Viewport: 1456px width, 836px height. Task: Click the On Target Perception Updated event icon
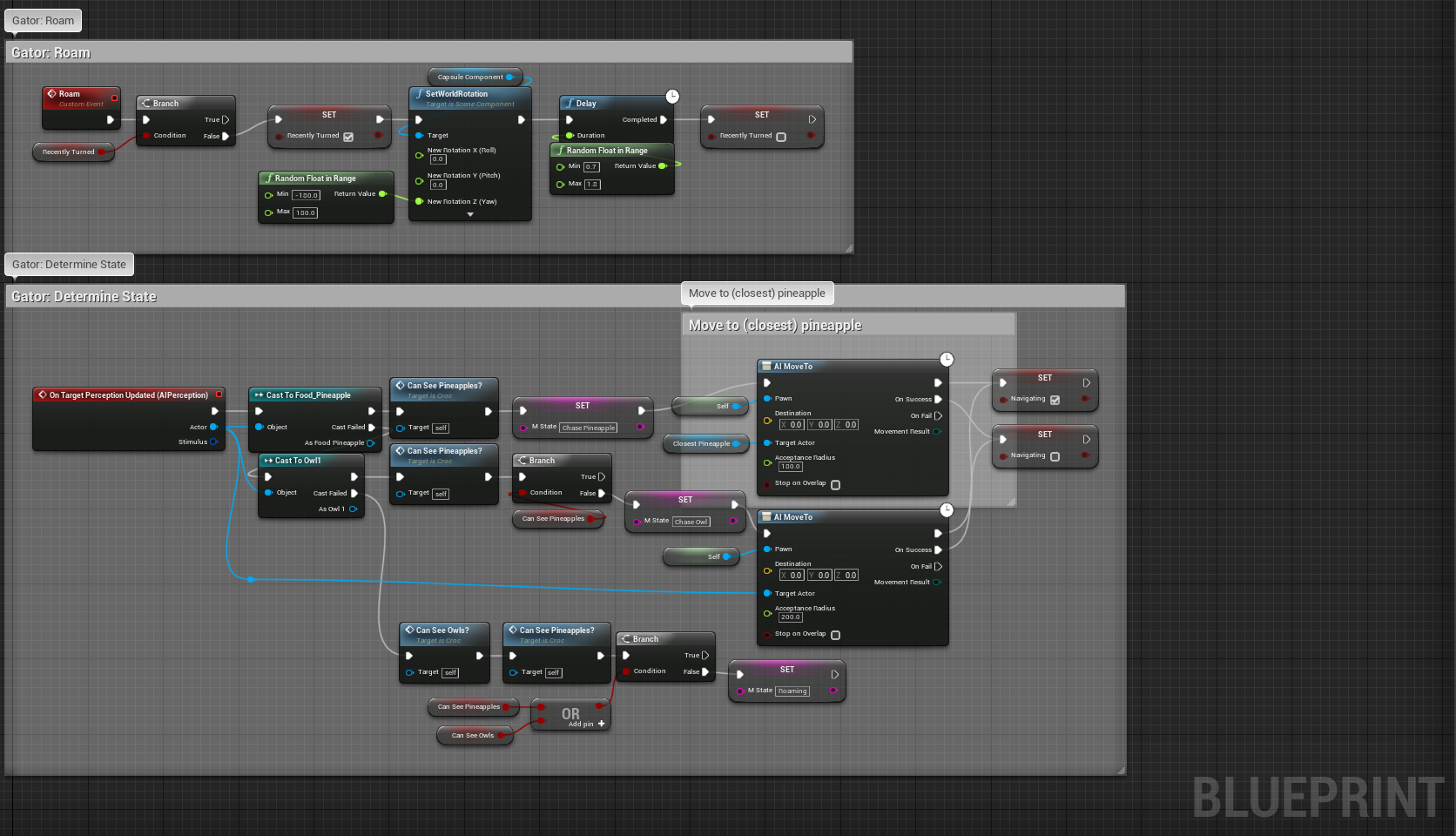[x=42, y=394]
